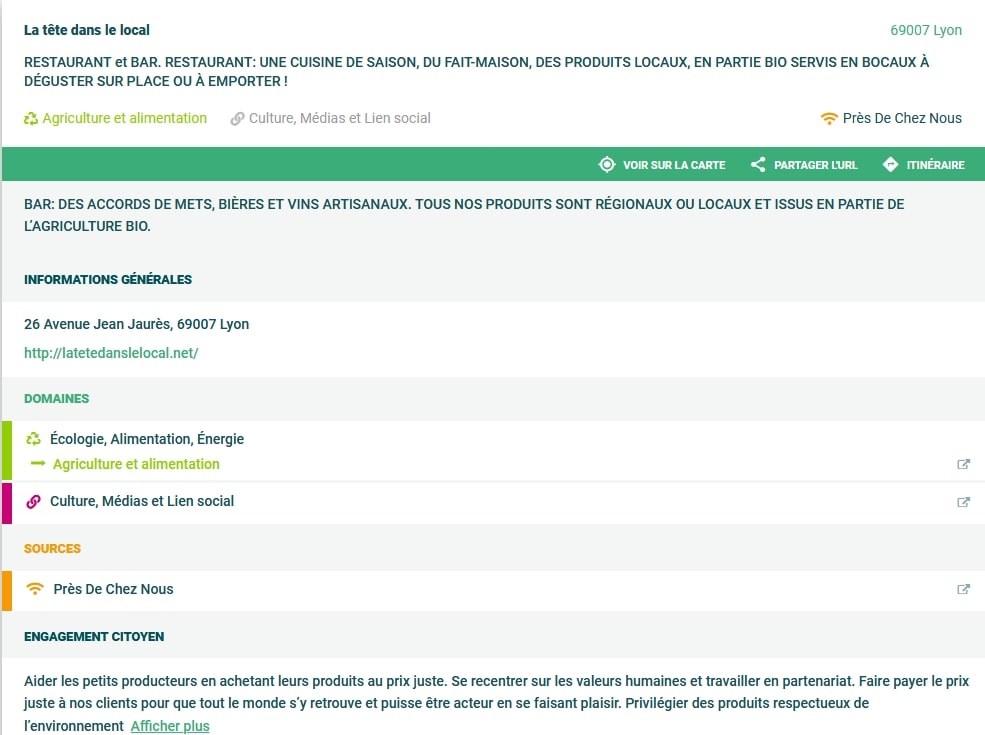This screenshot has height=735, width=985.
Task: Click the Partager l'URL label
Action: [815, 165]
